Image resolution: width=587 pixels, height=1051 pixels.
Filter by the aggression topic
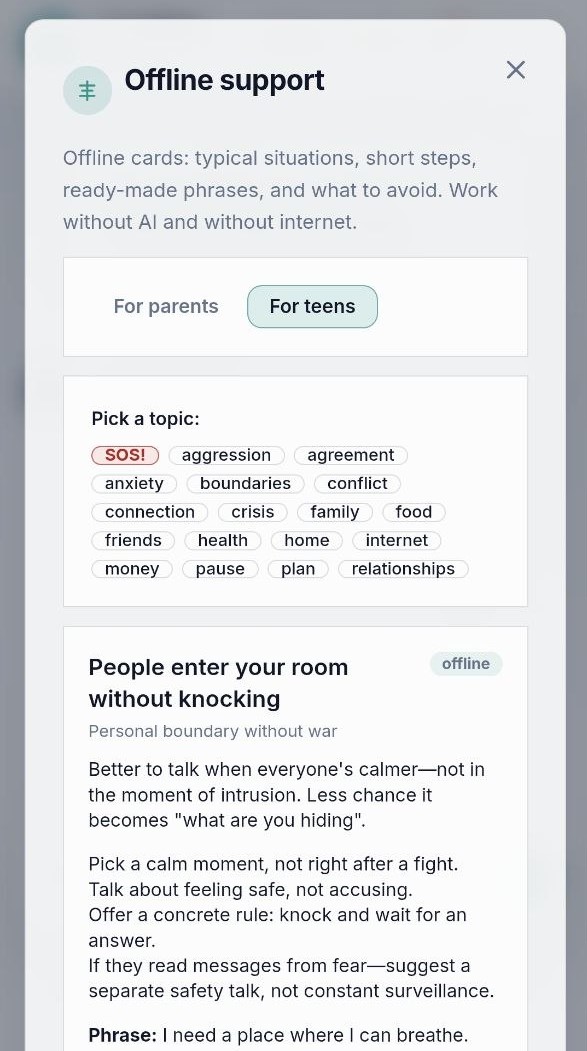[x=226, y=455]
